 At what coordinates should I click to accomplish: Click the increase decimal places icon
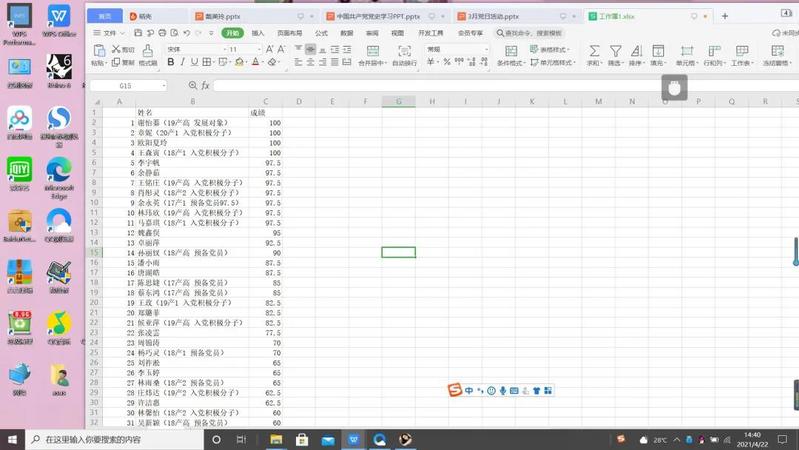click(x=471, y=62)
